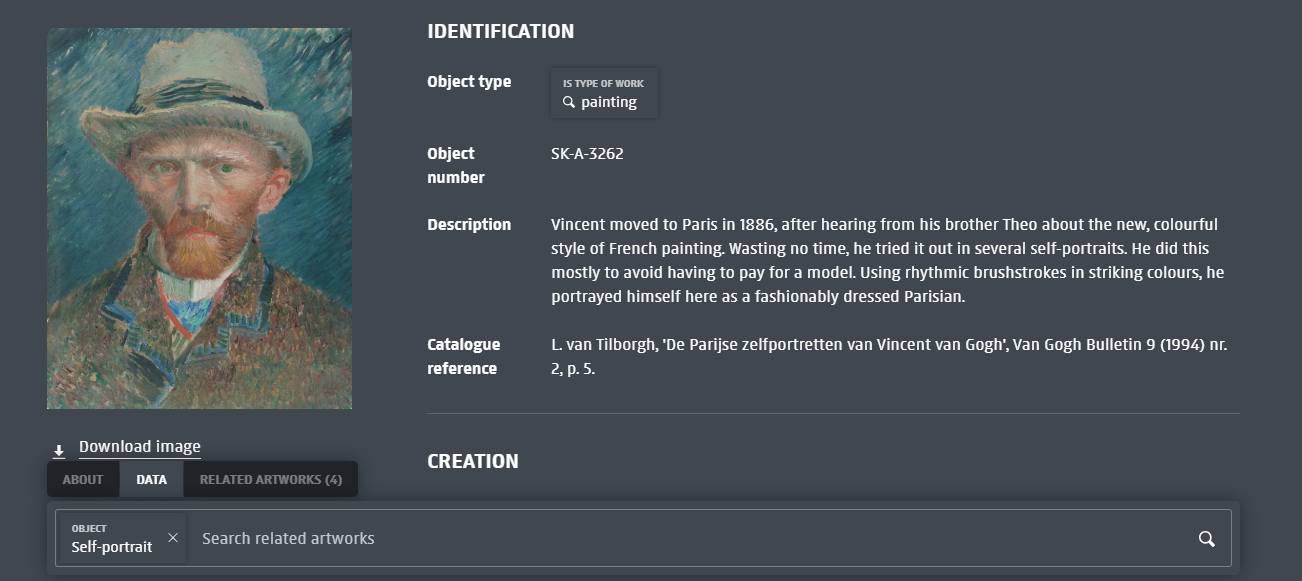Click the Object type field label
Image resolution: width=1302 pixels, height=581 pixels.
(469, 82)
